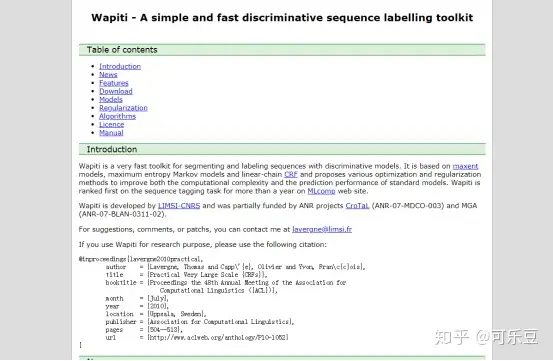Click the lavergne@limsi.fr email link
Screen dimensions: 553x361
(322, 229)
